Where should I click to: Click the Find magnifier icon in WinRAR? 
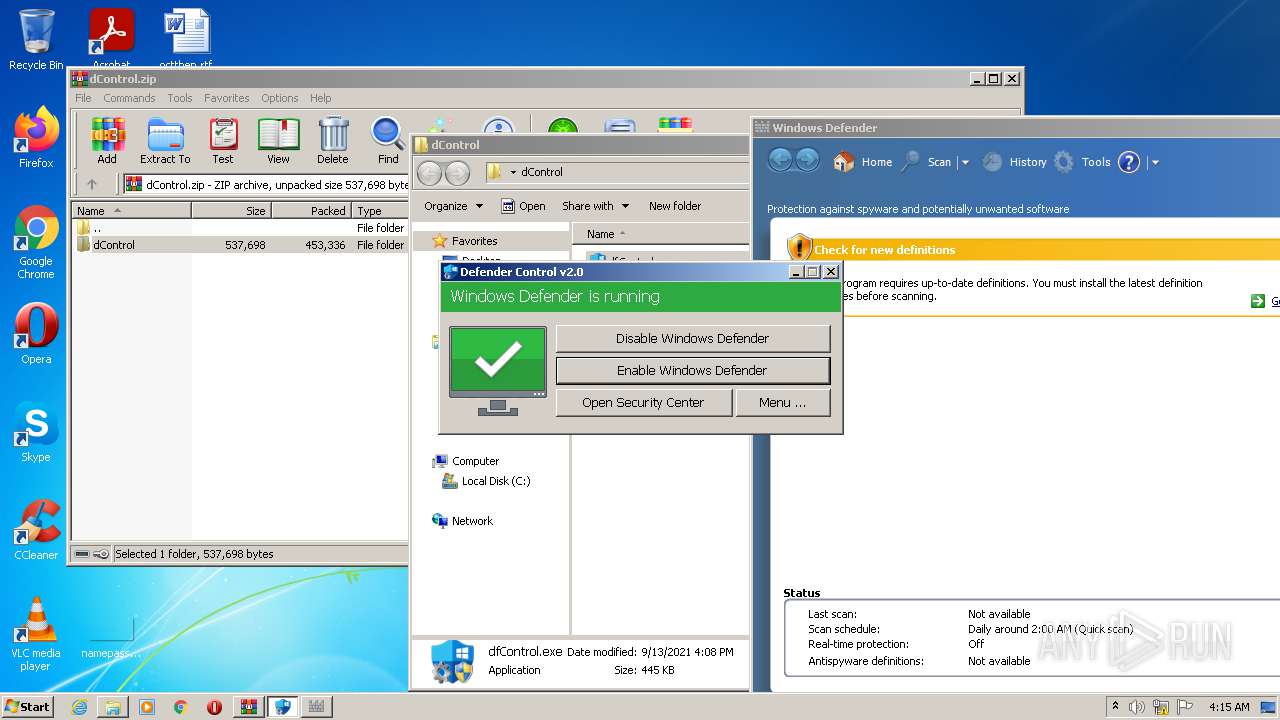click(x=388, y=141)
